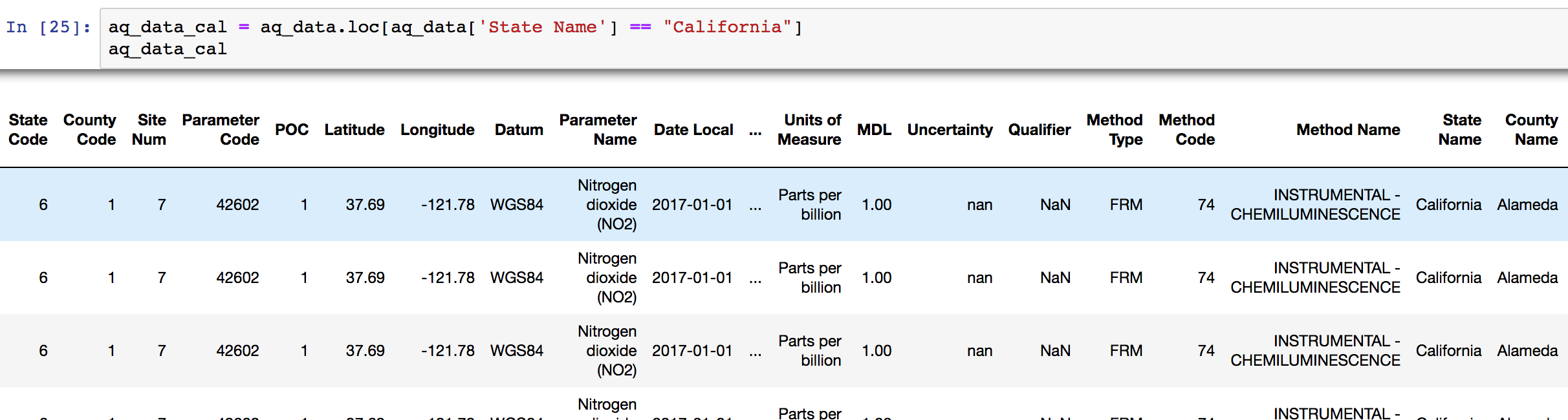This screenshot has height=420, width=1568.
Task: Select the 'Method Type' column header
Action: (1115, 130)
